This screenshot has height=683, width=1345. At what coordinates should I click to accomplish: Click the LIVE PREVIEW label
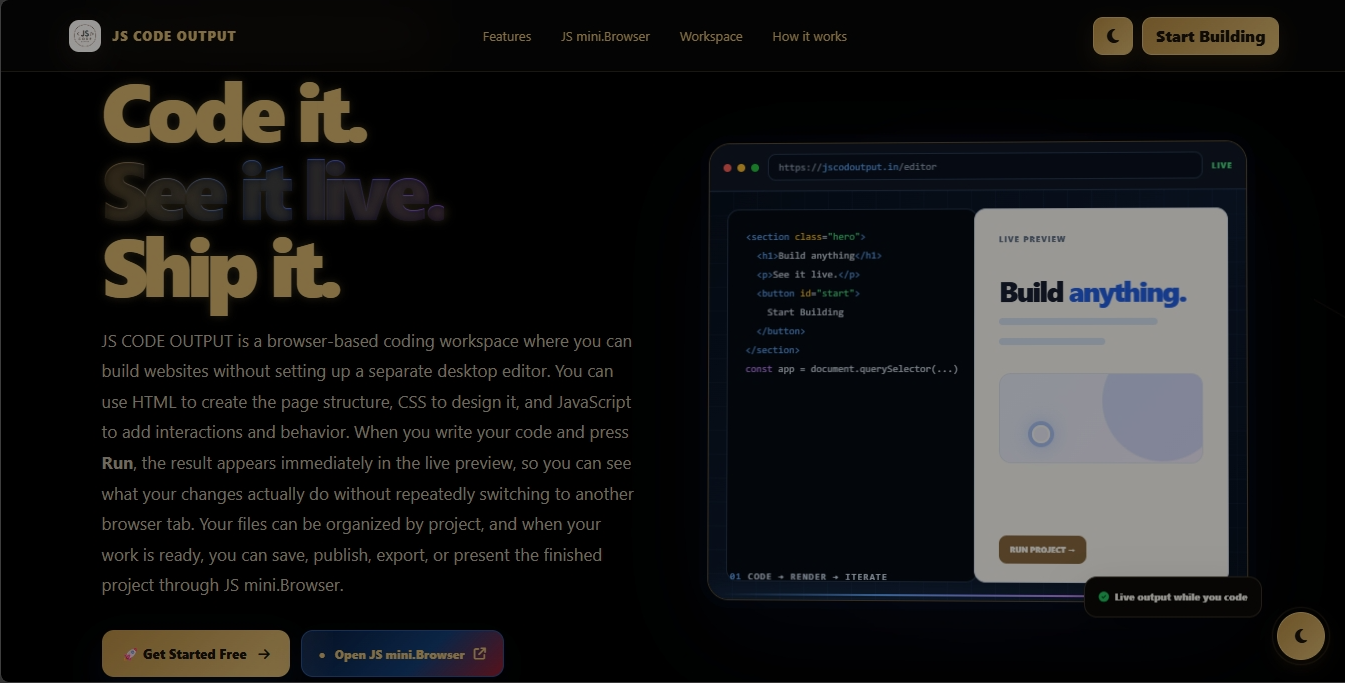tap(1032, 239)
